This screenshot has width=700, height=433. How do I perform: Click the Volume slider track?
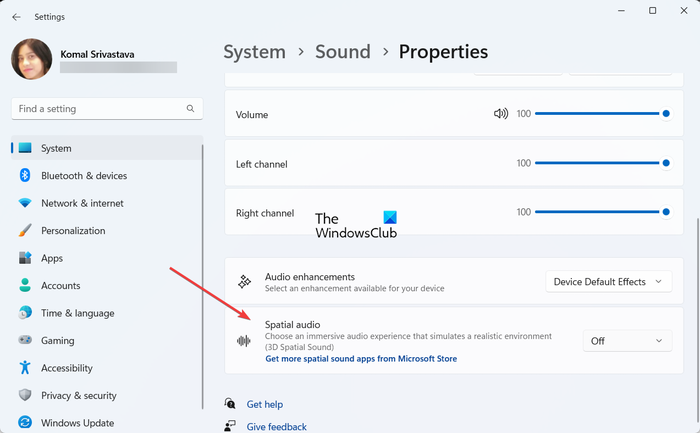[x=600, y=114]
